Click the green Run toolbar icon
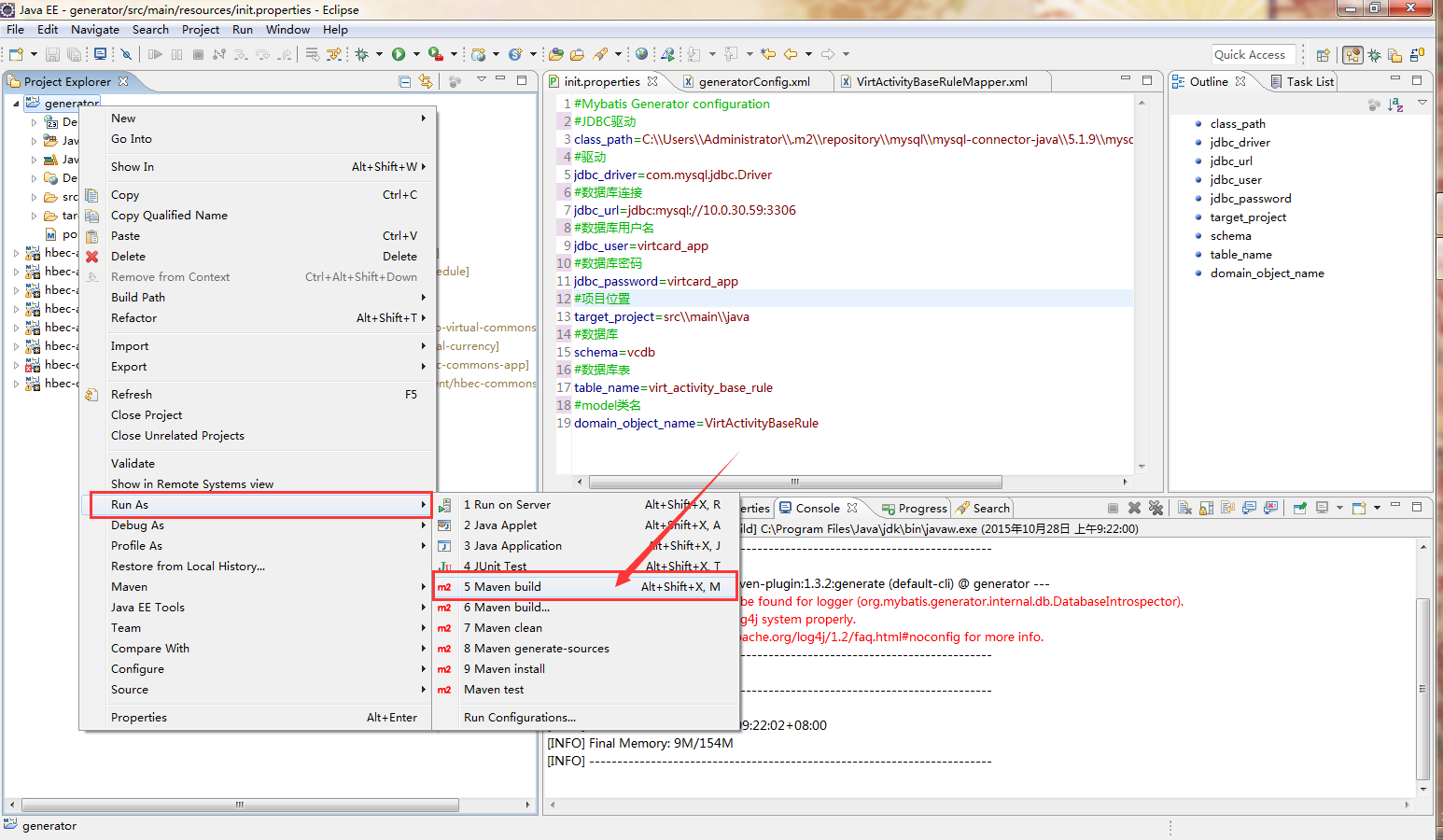The width and height of the screenshot is (1443, 840). tap(399, 54)
